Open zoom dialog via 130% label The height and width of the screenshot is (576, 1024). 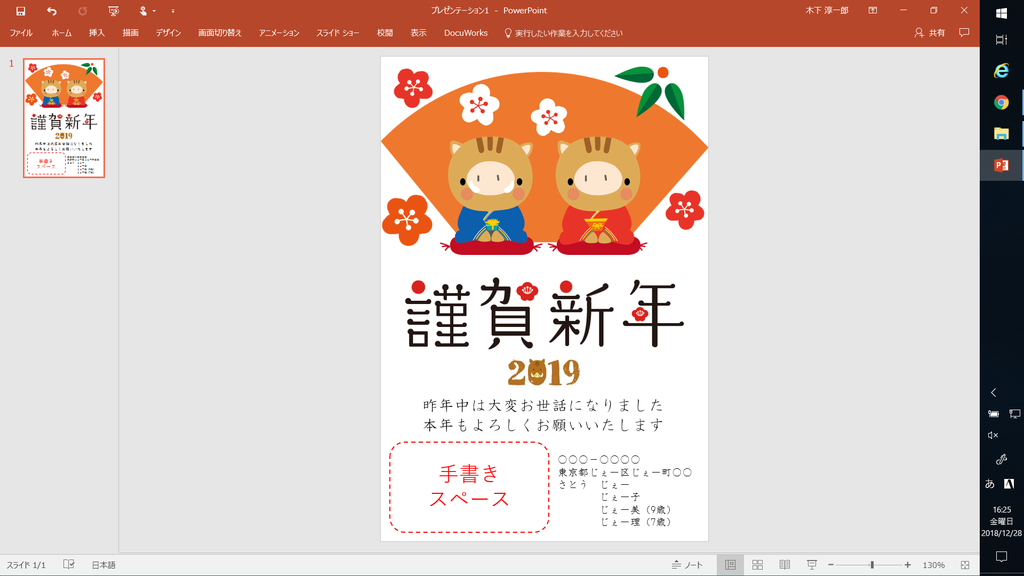coord(933,565)
